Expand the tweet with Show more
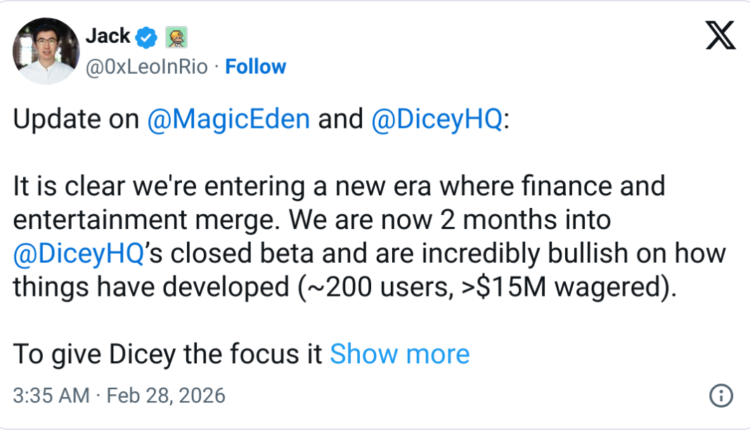750x430 pixels. tap(399, 353)
